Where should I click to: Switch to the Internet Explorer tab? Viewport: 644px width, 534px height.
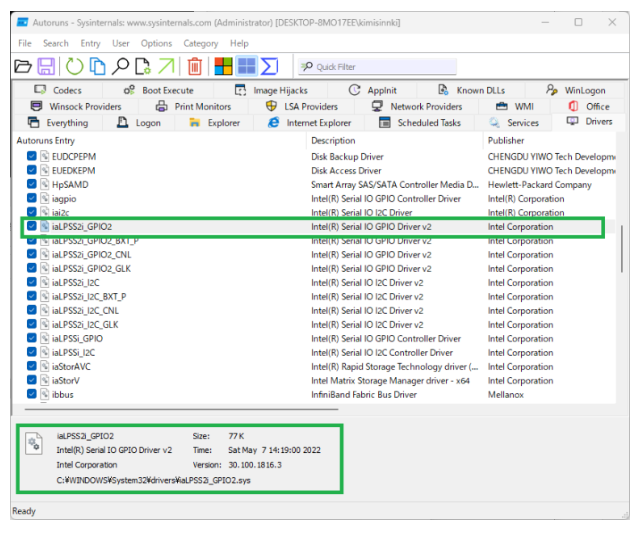pyautogui.click(x=309, y=123)
